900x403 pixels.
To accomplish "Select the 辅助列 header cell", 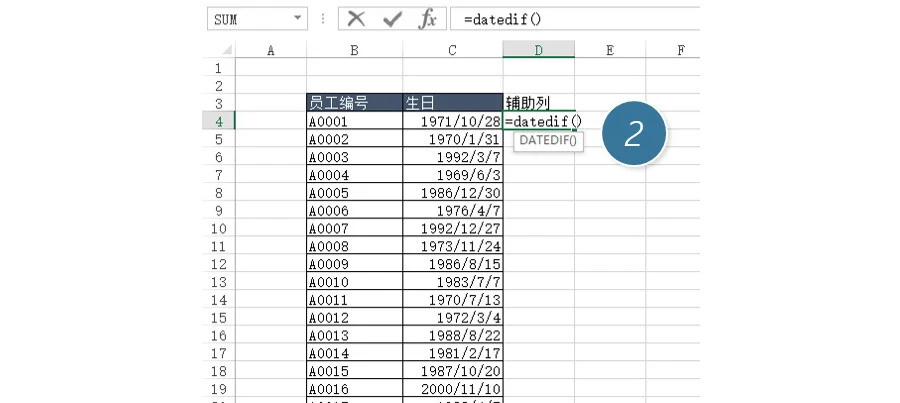I will coord(538,102).
